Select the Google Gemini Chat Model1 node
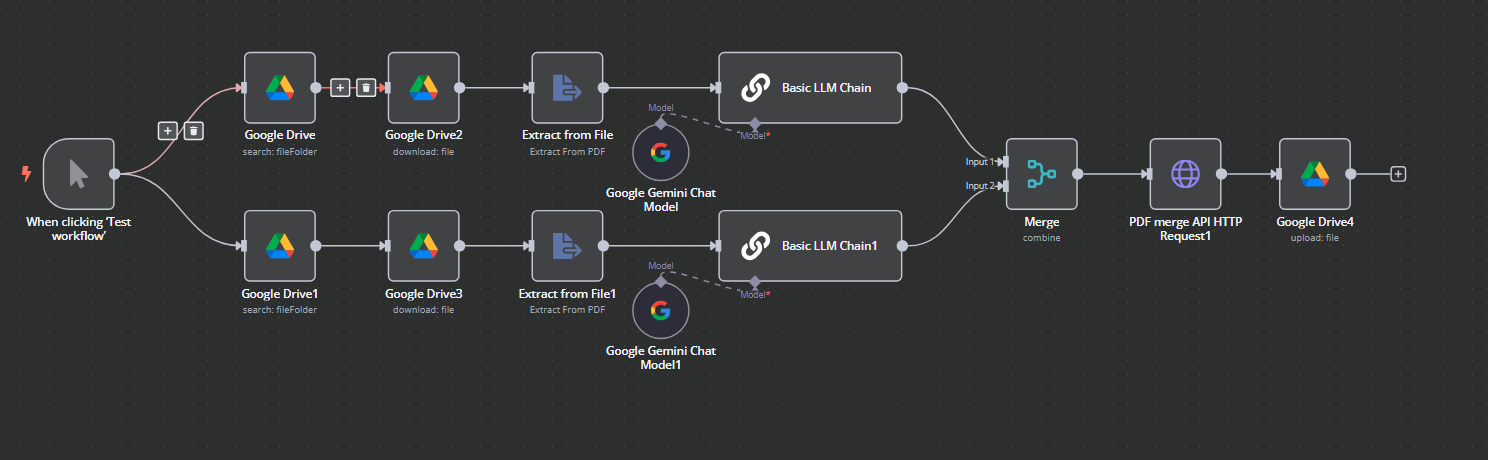The image size is (1488, 460). [661, 311]
